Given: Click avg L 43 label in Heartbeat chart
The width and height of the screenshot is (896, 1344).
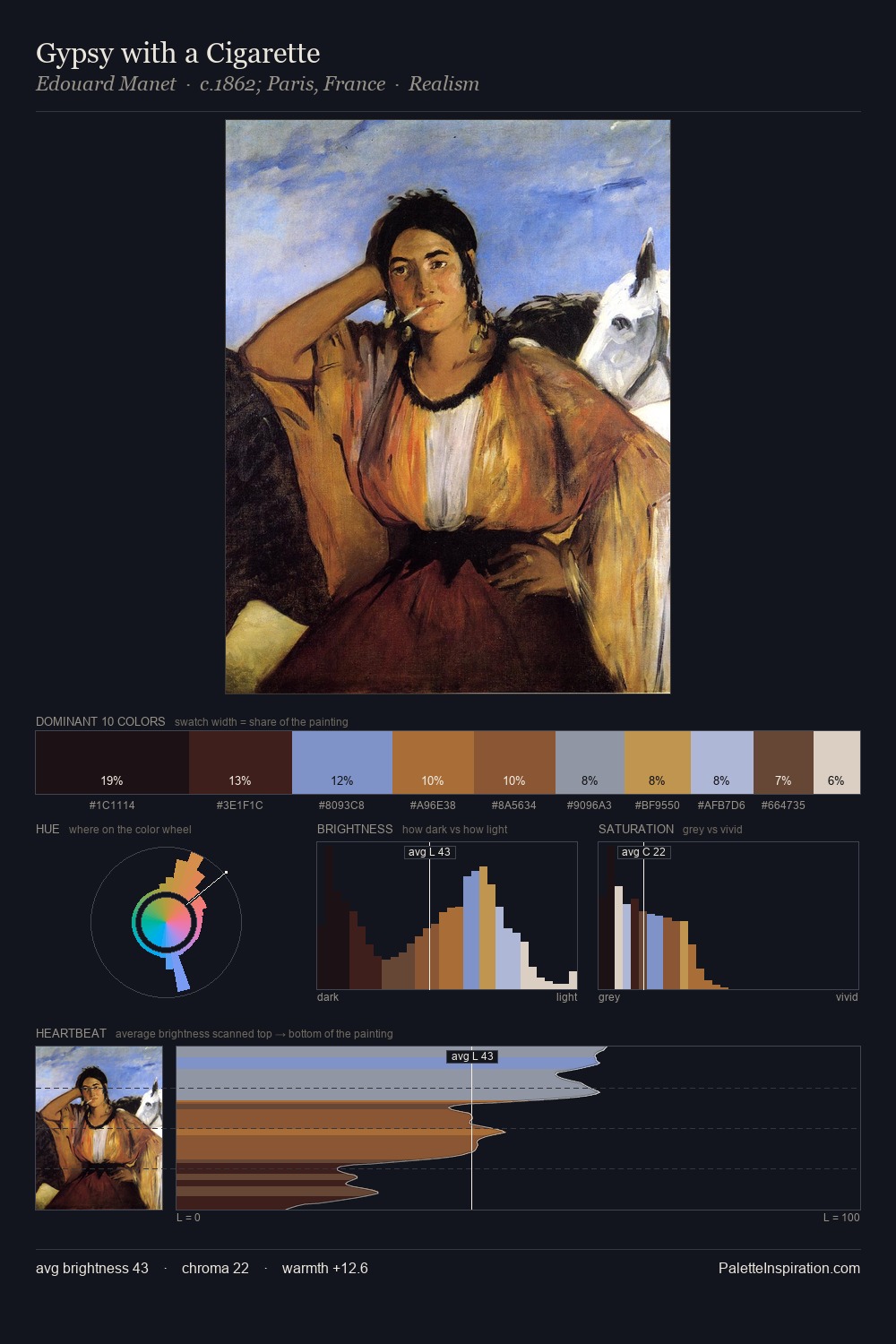Looking at the screenshot, I should (472, 1056).
